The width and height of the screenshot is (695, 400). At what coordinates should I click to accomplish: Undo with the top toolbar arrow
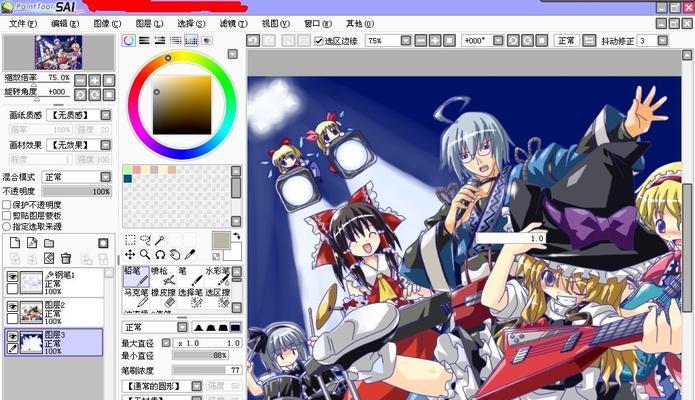[x=253, y=41]
